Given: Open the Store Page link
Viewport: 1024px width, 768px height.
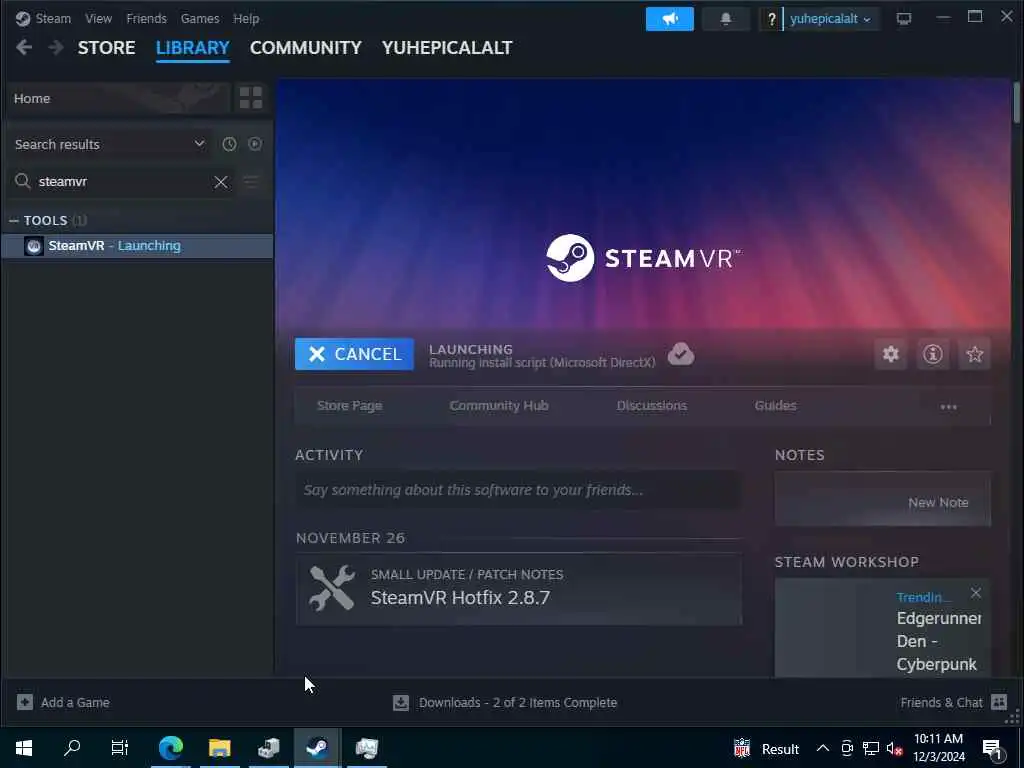Looking at the screenshot, I should 349,406.
